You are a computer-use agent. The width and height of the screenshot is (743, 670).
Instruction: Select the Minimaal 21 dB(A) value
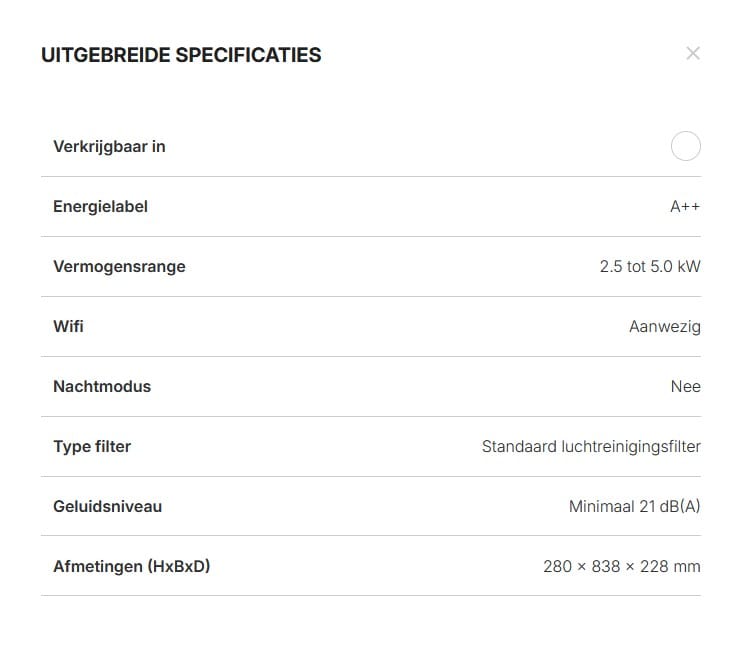pos(634,506)
